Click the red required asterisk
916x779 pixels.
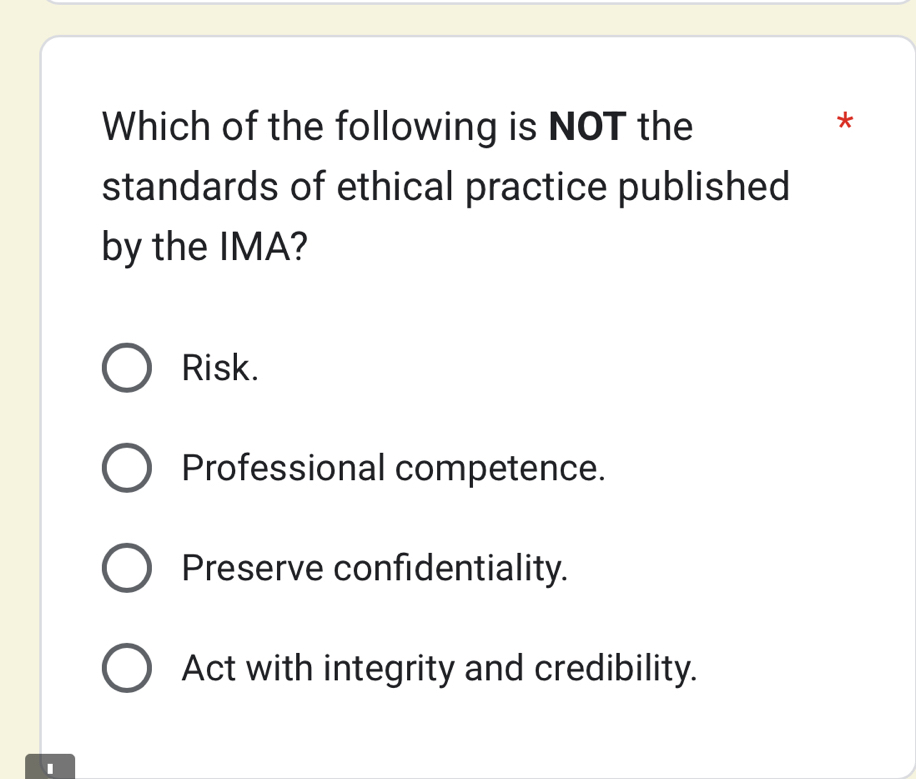coord(845,122)
